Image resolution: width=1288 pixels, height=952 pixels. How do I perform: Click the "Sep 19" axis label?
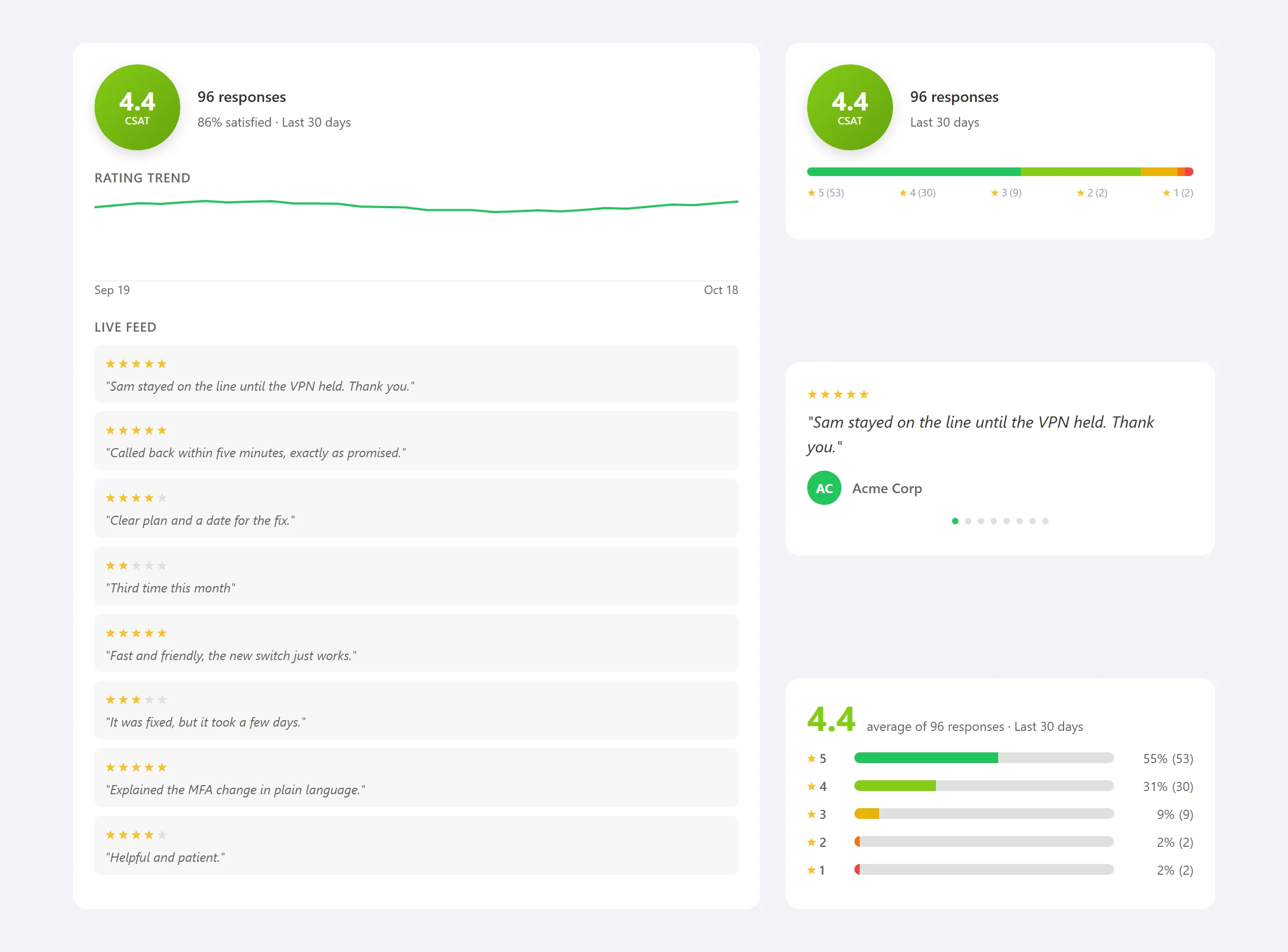[x=112, y=290]
